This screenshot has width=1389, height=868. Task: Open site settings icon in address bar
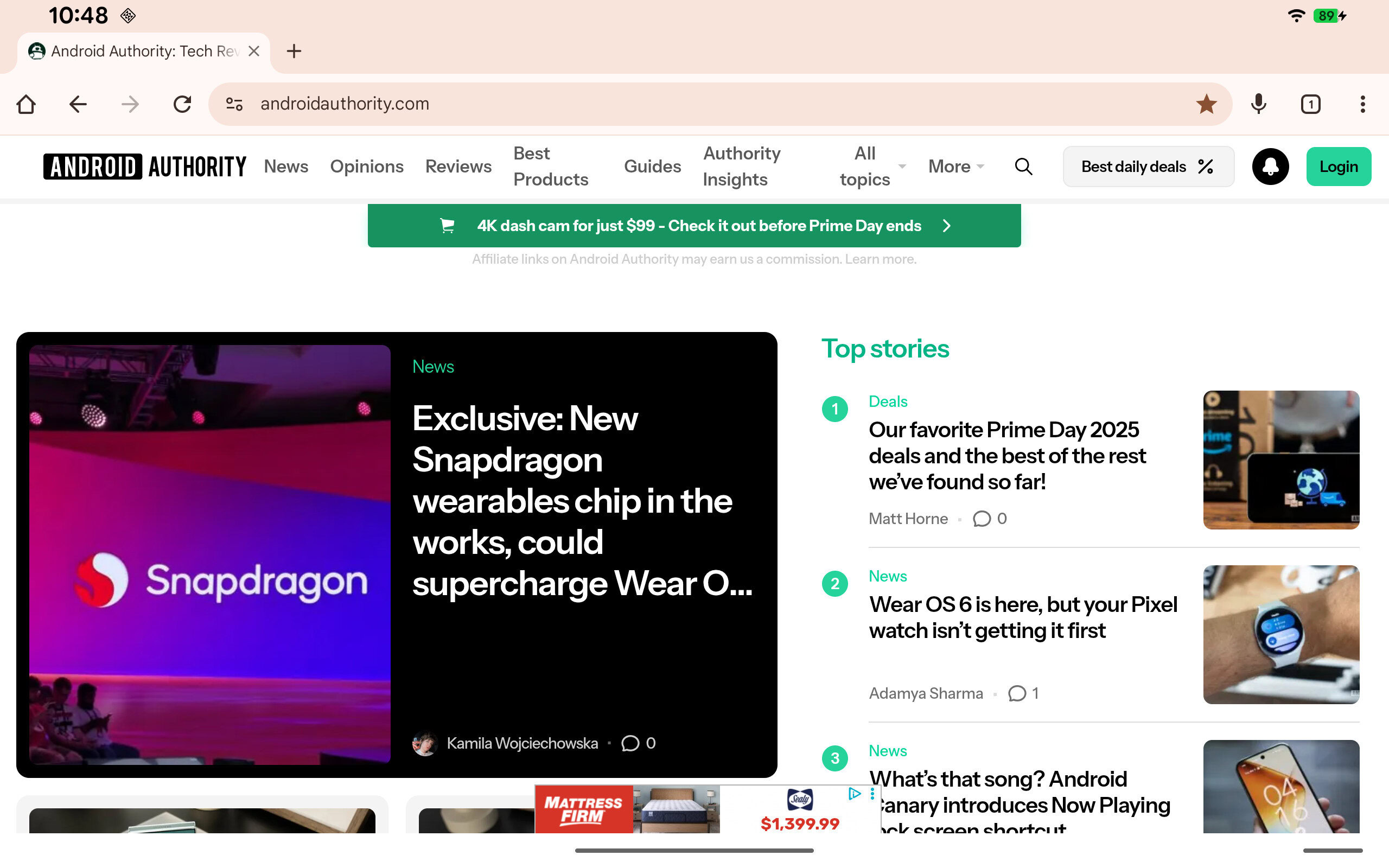pos(234,104)
